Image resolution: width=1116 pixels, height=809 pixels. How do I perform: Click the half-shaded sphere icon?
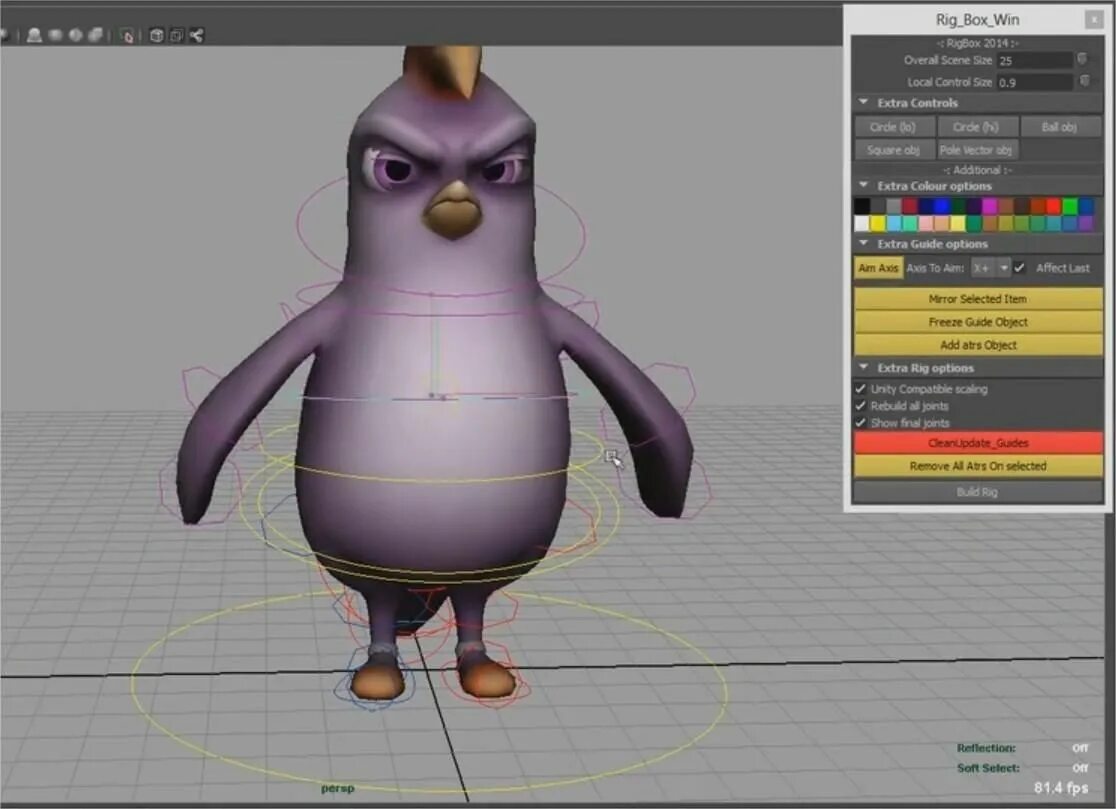[x=75, y=35]
